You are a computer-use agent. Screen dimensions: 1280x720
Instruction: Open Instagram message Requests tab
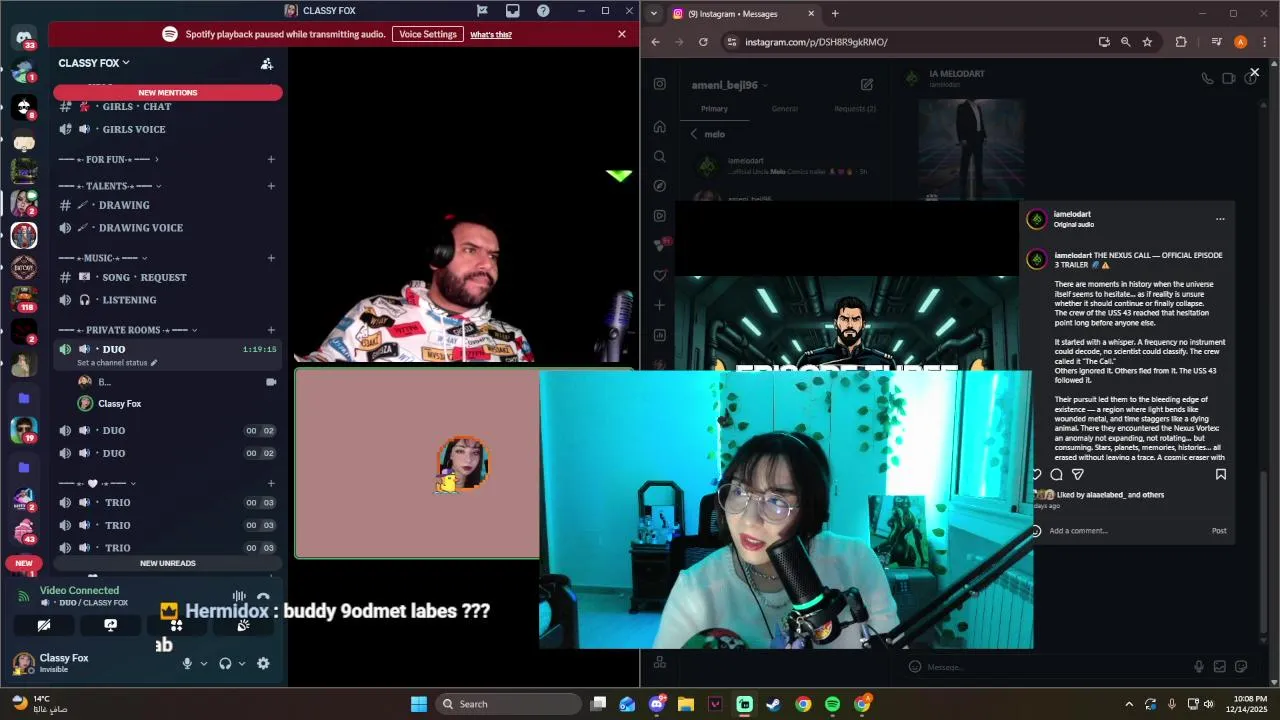[855, 109]
